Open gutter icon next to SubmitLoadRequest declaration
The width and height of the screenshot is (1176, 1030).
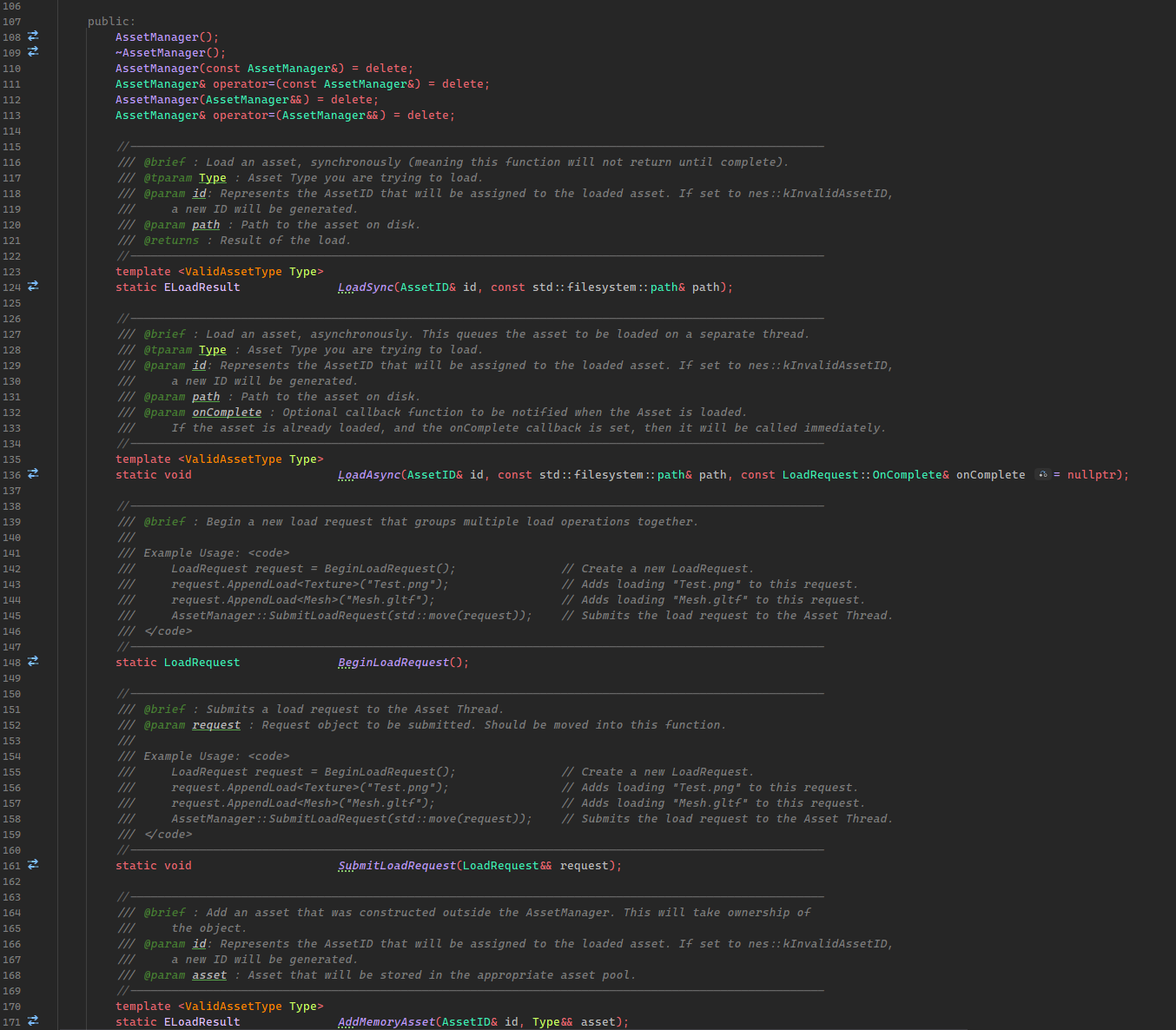point(33,865)
